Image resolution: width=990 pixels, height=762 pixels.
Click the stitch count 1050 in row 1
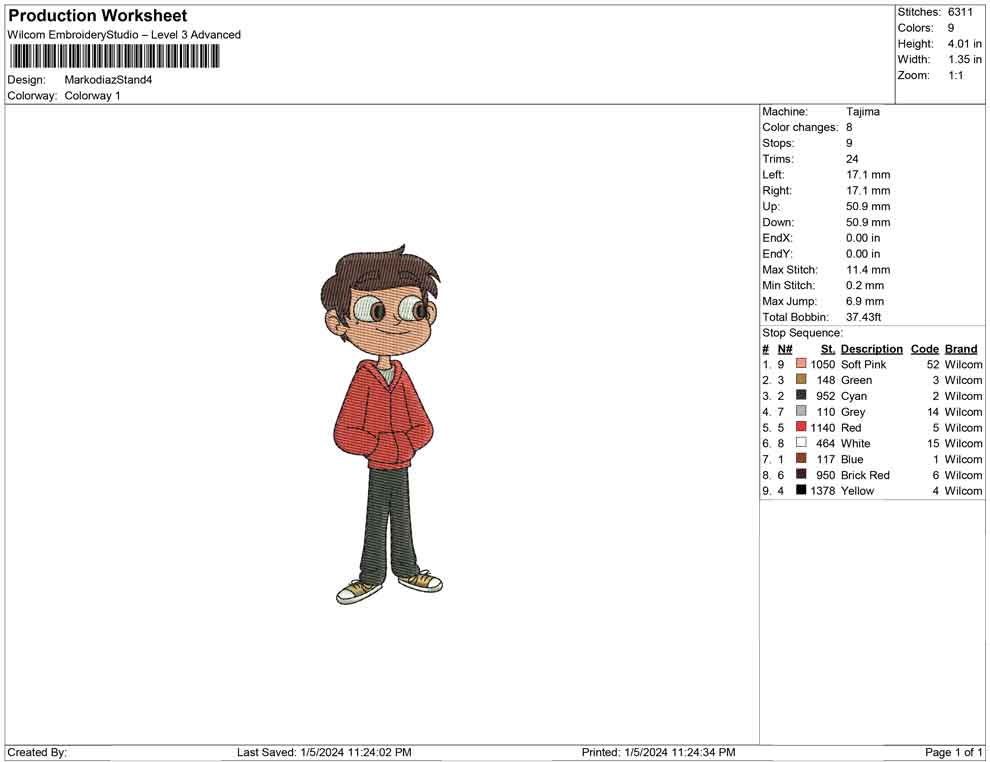[x=823, y=364]
